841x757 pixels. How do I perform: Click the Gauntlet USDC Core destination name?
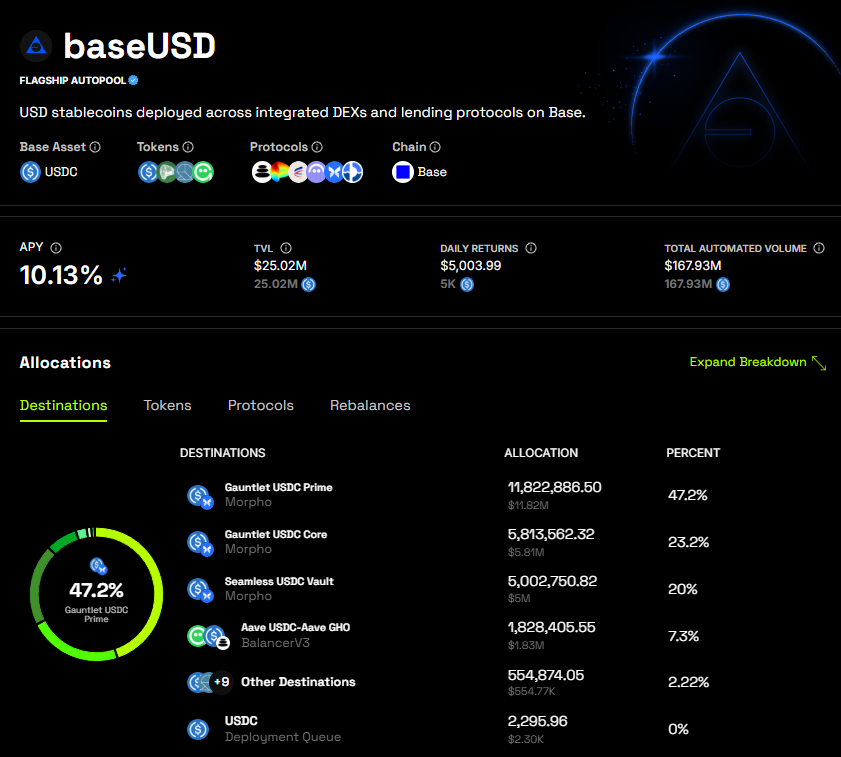click(x=276, y=534)
